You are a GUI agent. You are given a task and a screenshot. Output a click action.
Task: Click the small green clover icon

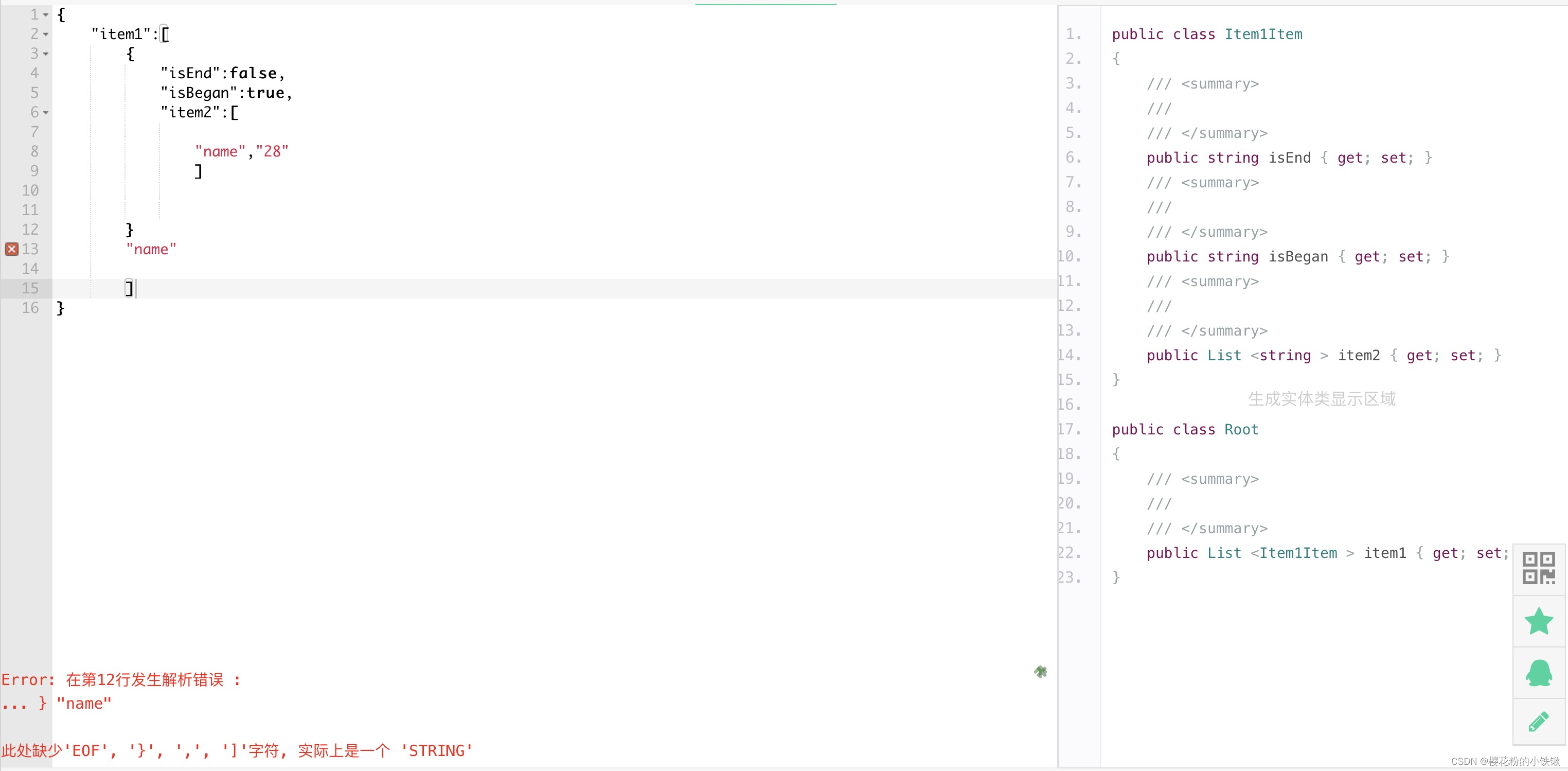[x=1040, y=671]
